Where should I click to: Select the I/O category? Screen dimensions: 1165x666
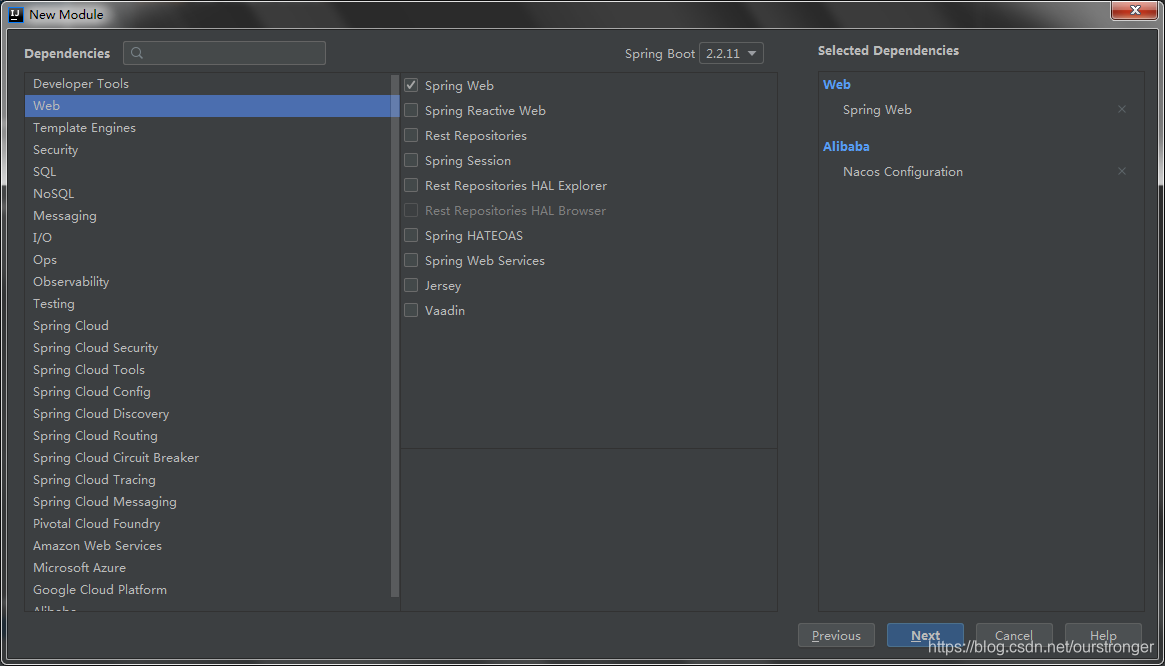point(209,238)
